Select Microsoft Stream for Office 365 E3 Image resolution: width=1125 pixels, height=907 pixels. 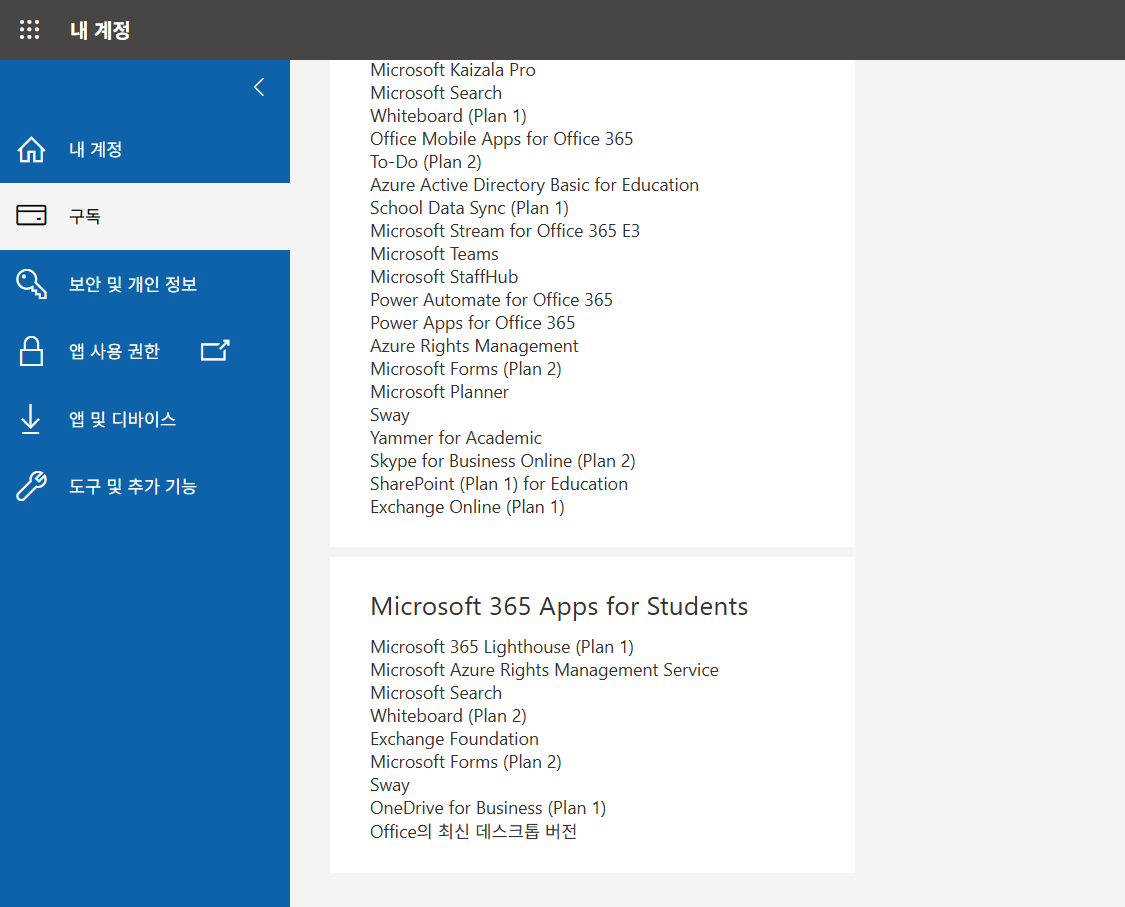505,230
